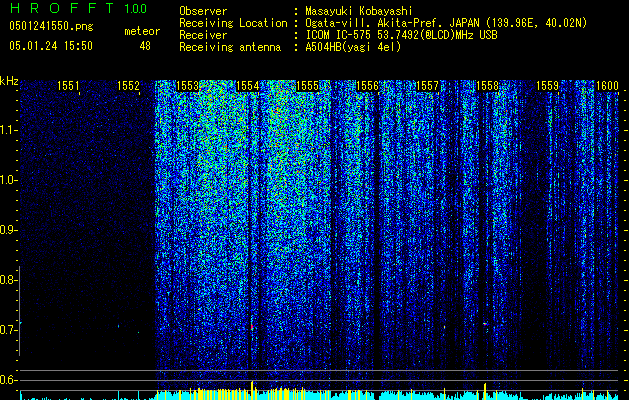
Task: Click the 1600 time axis marker
Action: point(607,86)
